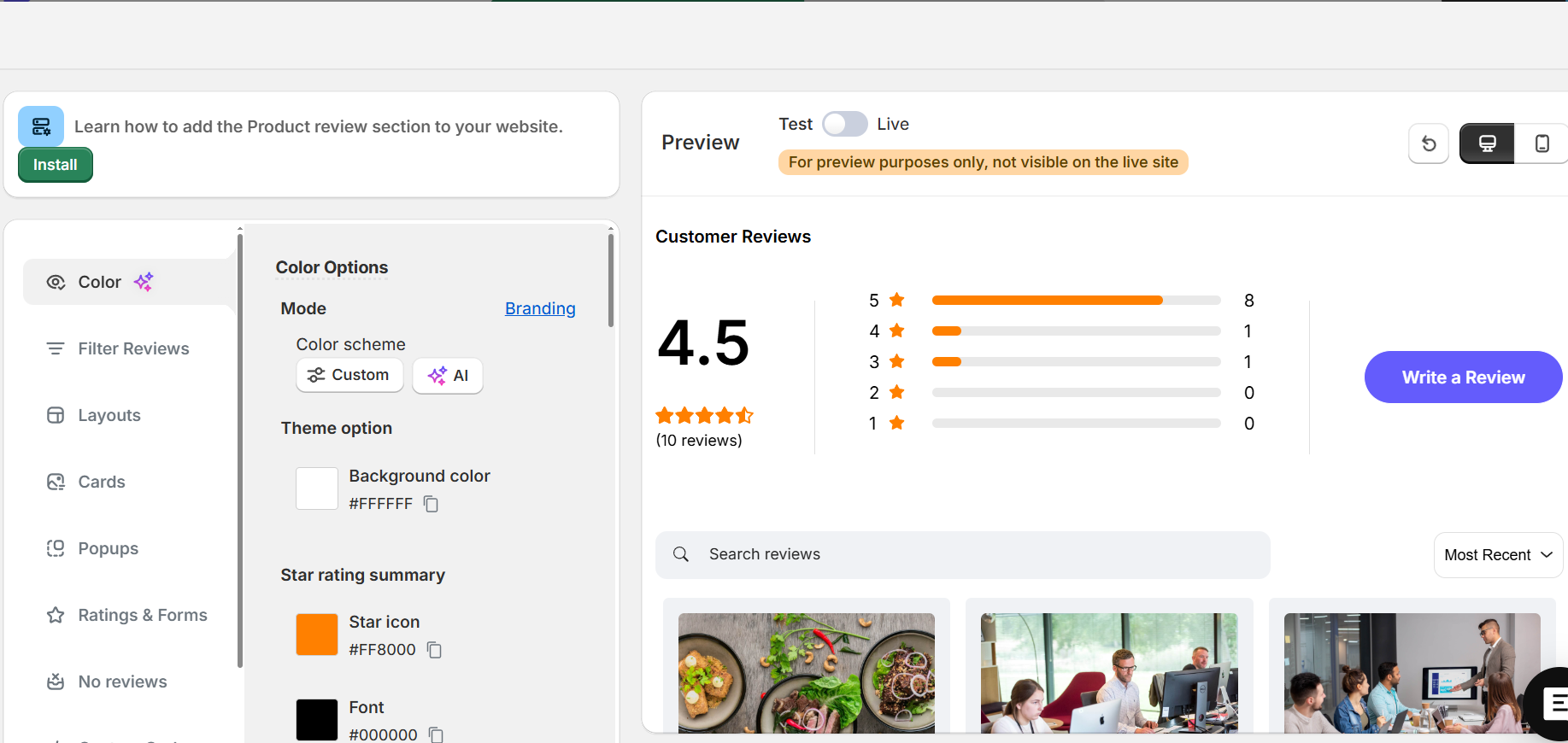The height and width of the screenshot is (743, 1568).
Task: Click the Write a Review button
Action: [x=1463, y=377]
